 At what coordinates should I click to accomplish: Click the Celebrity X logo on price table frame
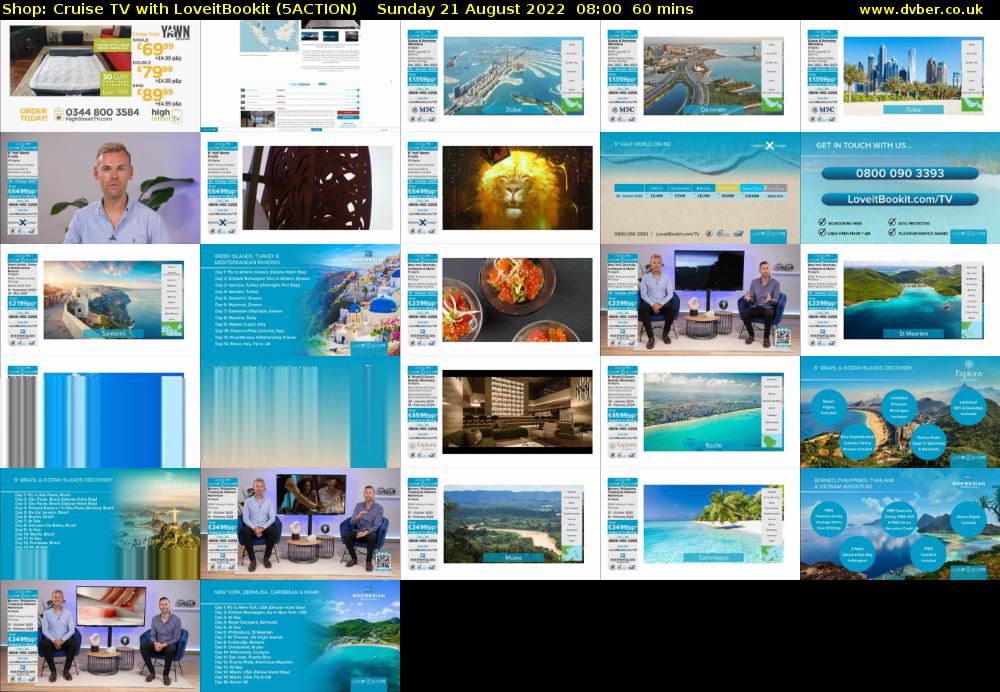(x=768, y=146)
